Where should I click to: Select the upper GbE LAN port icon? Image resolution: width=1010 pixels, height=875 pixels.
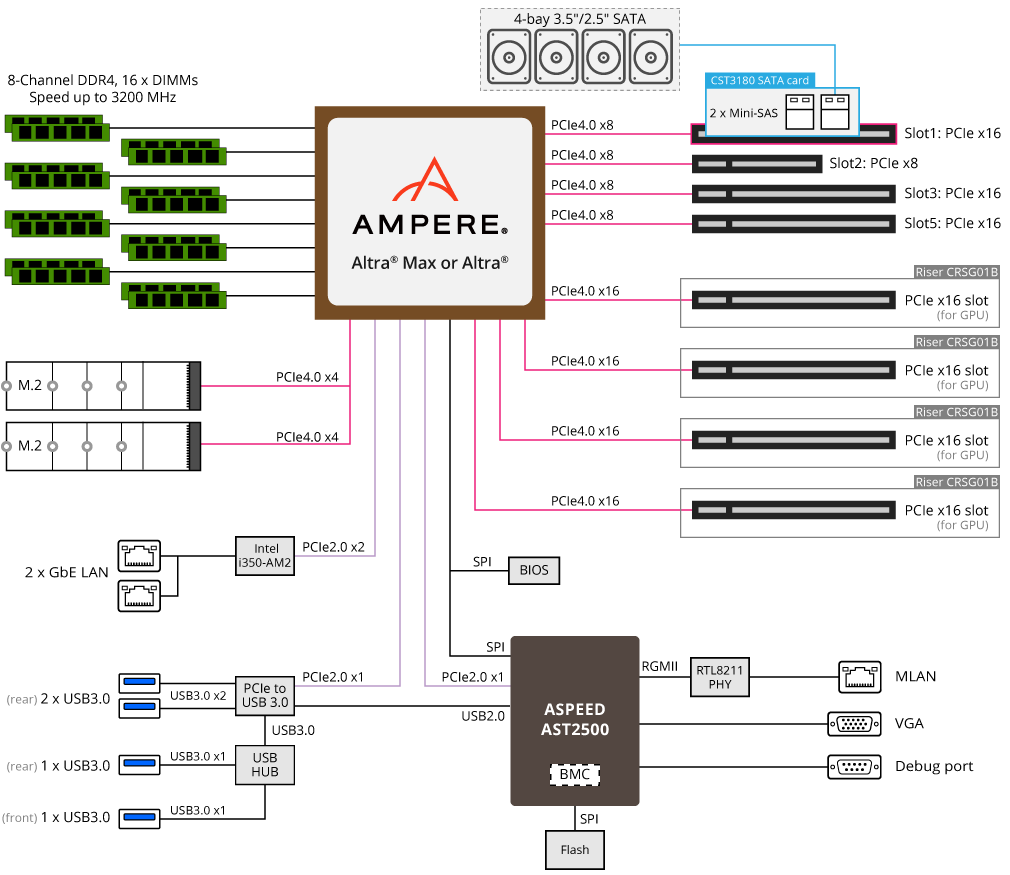click(139, 556)
